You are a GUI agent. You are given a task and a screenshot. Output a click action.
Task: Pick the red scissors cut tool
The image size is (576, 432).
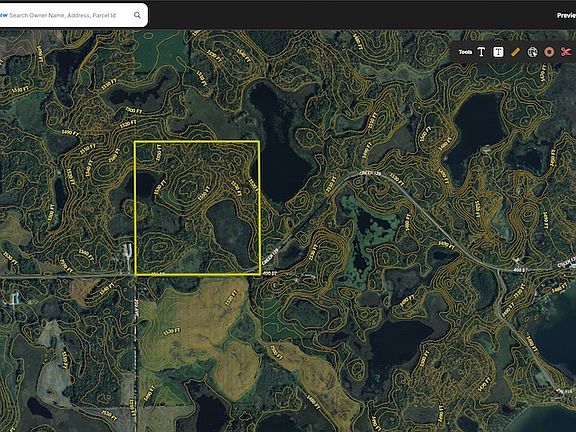pos(566,52)
